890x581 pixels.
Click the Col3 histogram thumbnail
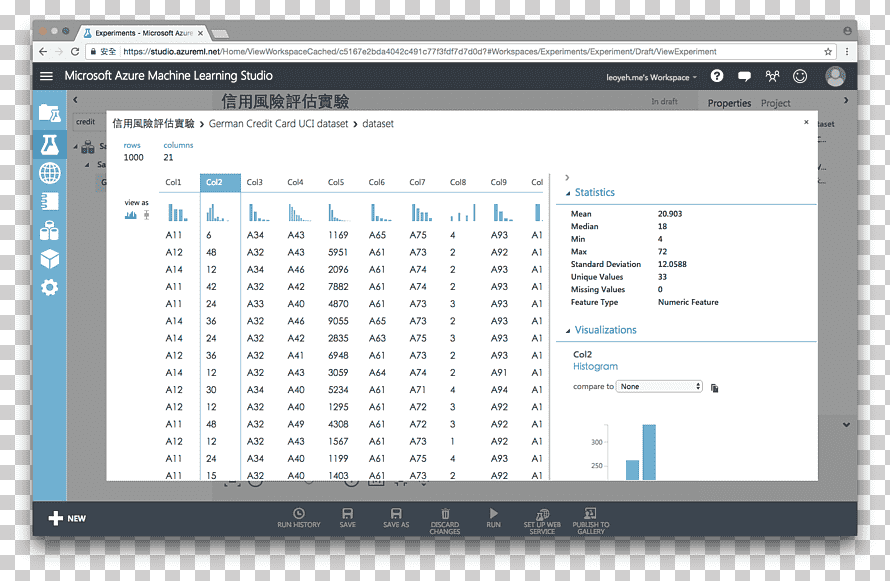[259, 212]
